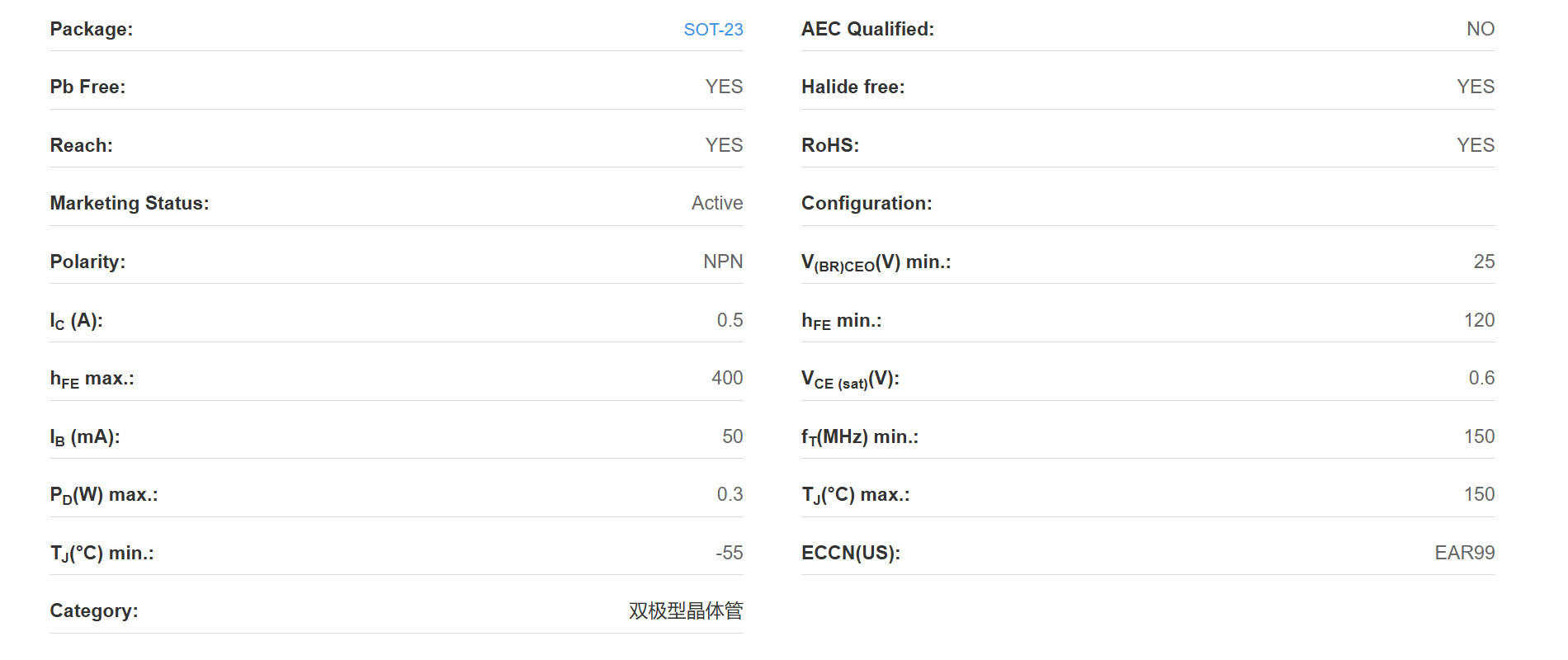Click the Package label

[92, 30]
